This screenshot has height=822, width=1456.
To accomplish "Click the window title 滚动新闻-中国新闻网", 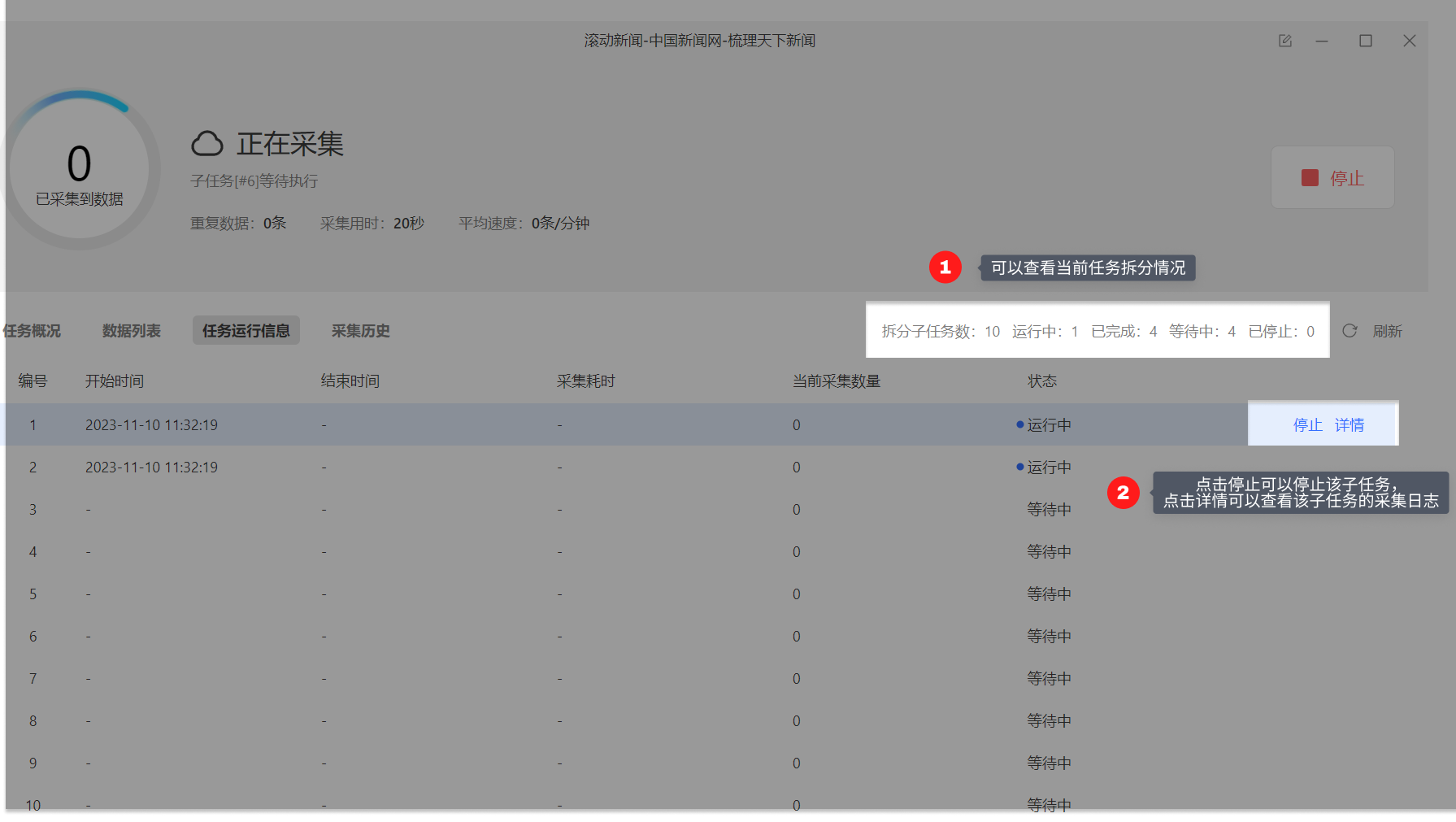I will click(x=700, y=41).
